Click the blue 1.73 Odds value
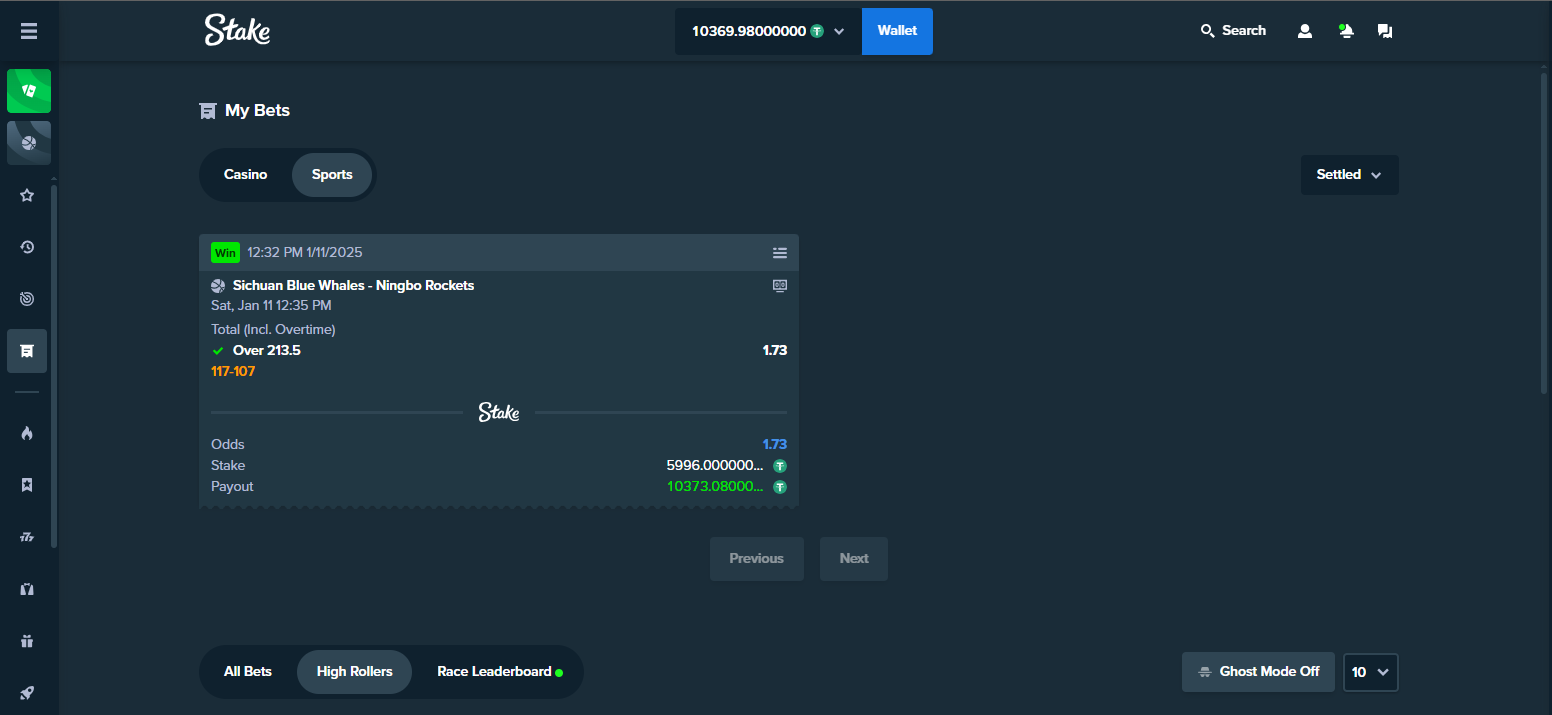 pyautogui.click(x=775, y=445)
